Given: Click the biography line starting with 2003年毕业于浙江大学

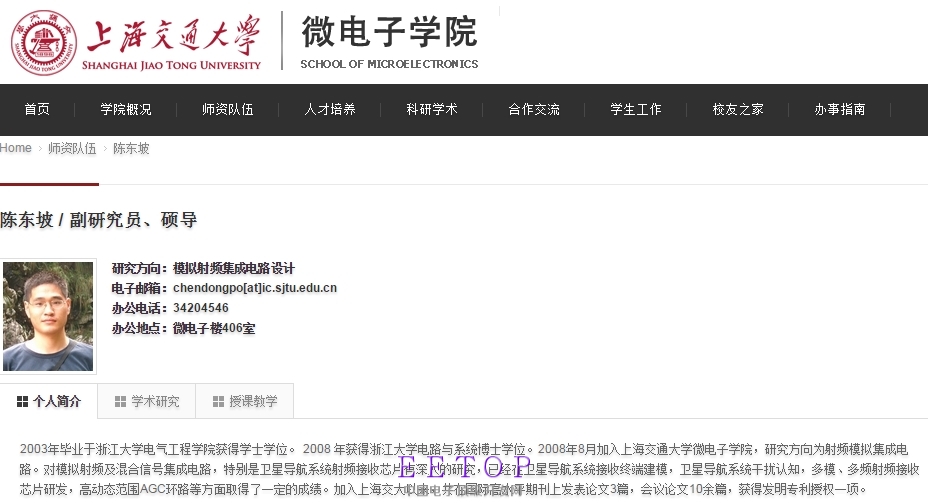Looking at the screenshot, I should [463, 449].
